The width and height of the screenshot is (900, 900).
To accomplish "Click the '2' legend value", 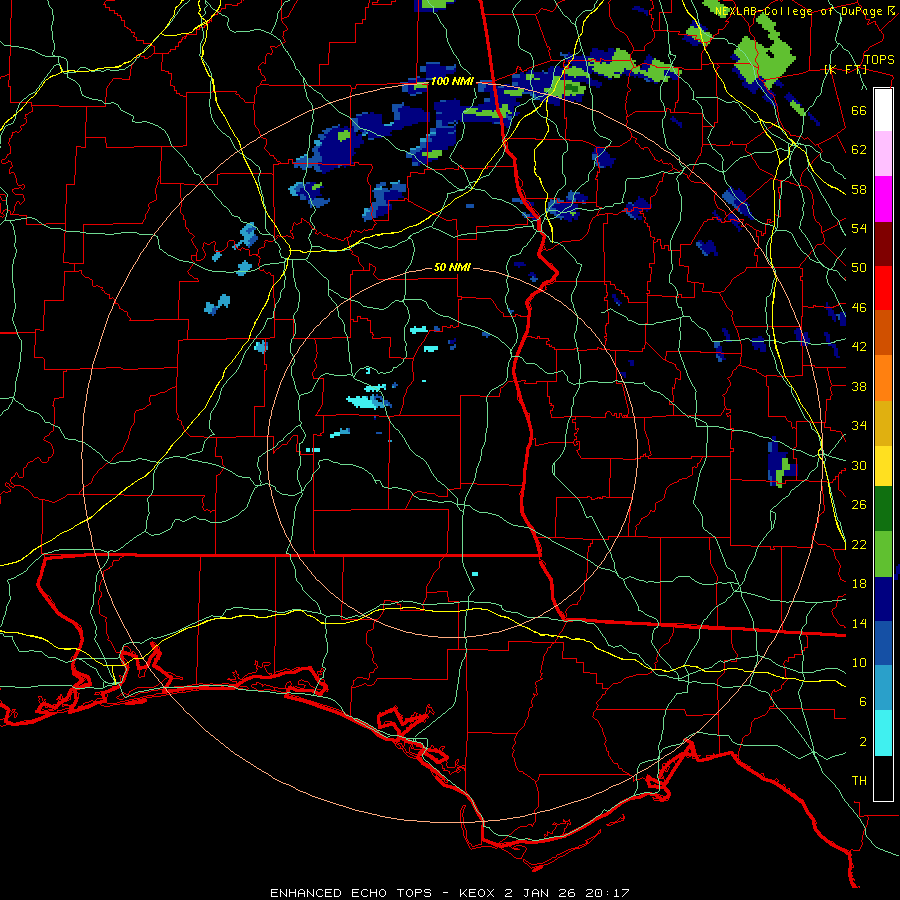I will [863, 742].
